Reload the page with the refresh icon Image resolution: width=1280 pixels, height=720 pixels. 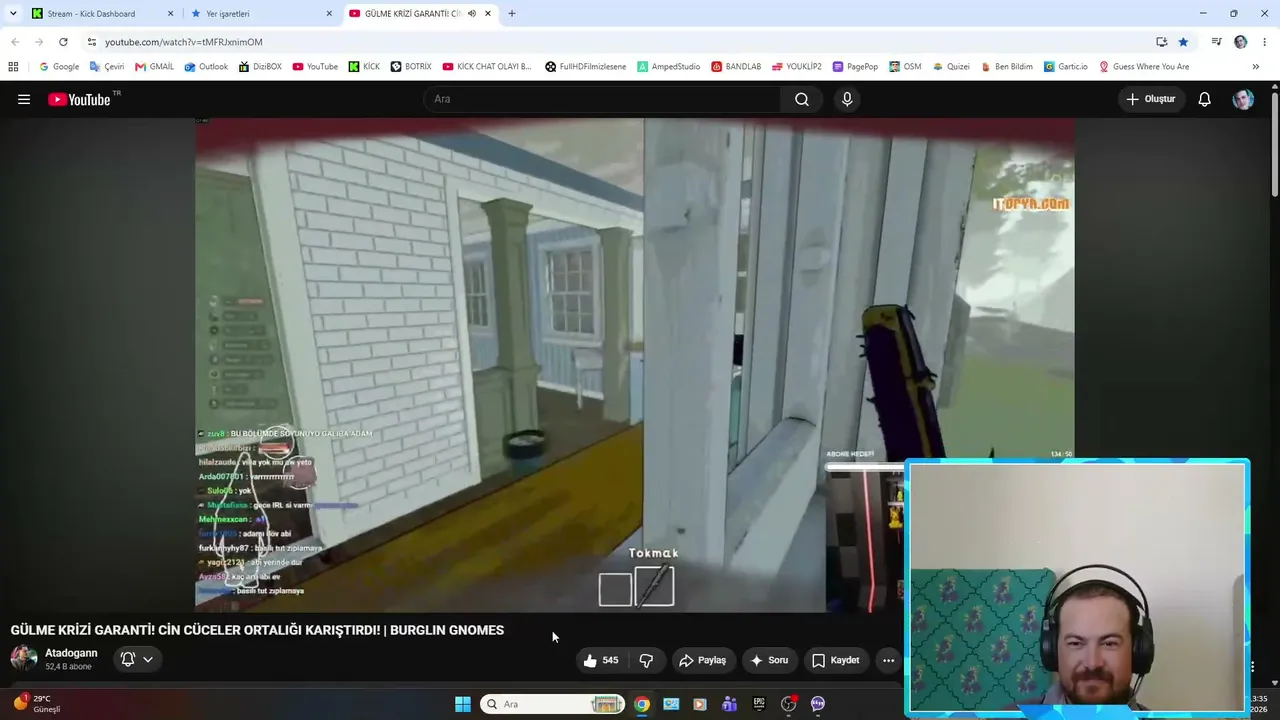63,42
